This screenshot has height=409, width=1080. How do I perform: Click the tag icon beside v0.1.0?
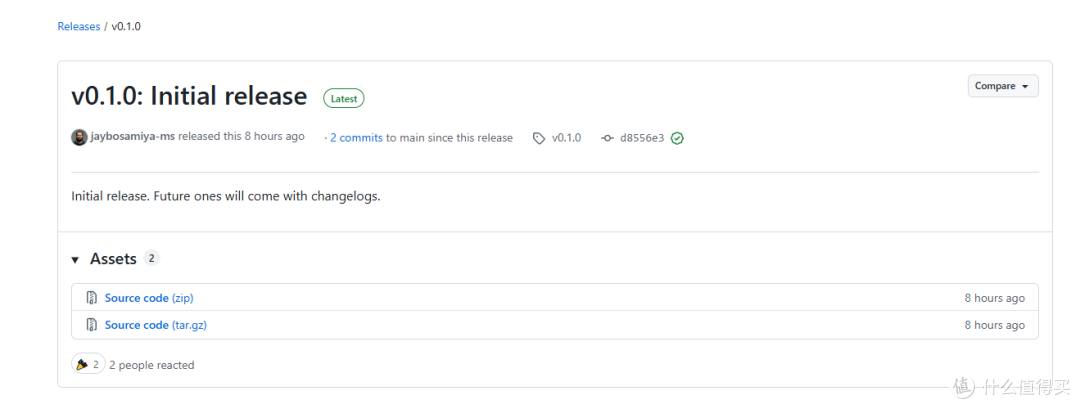pyautogui.click(x=539, y=138)
